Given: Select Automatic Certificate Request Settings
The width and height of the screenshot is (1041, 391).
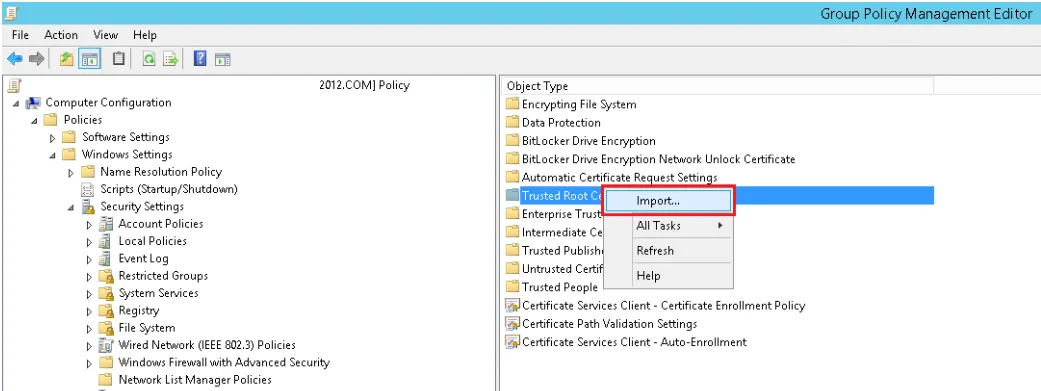Looking at the screenshot, I should (x=619, y=177).
